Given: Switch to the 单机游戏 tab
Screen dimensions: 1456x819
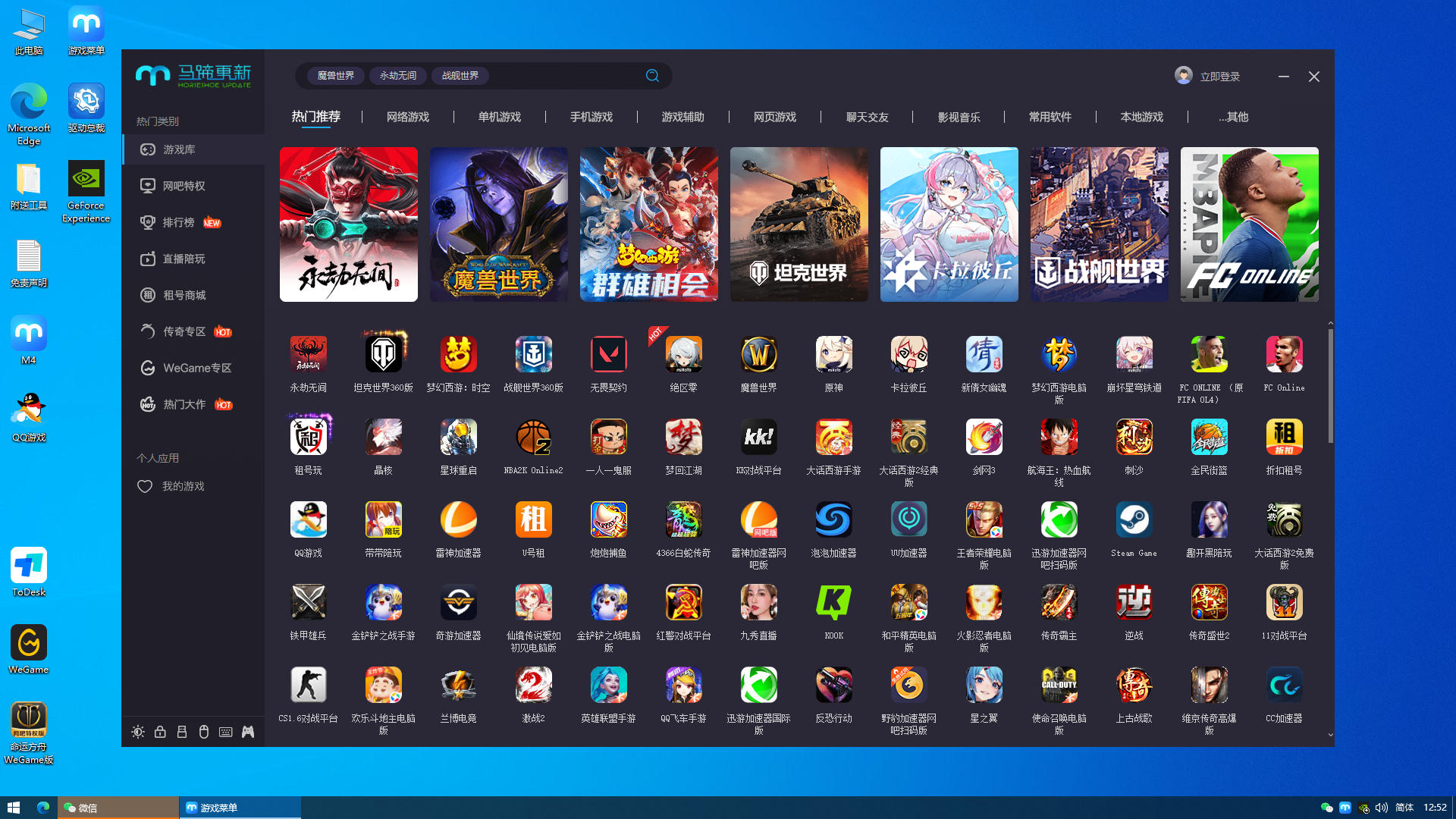Looking at the screenshot, I should pos(500,117).
